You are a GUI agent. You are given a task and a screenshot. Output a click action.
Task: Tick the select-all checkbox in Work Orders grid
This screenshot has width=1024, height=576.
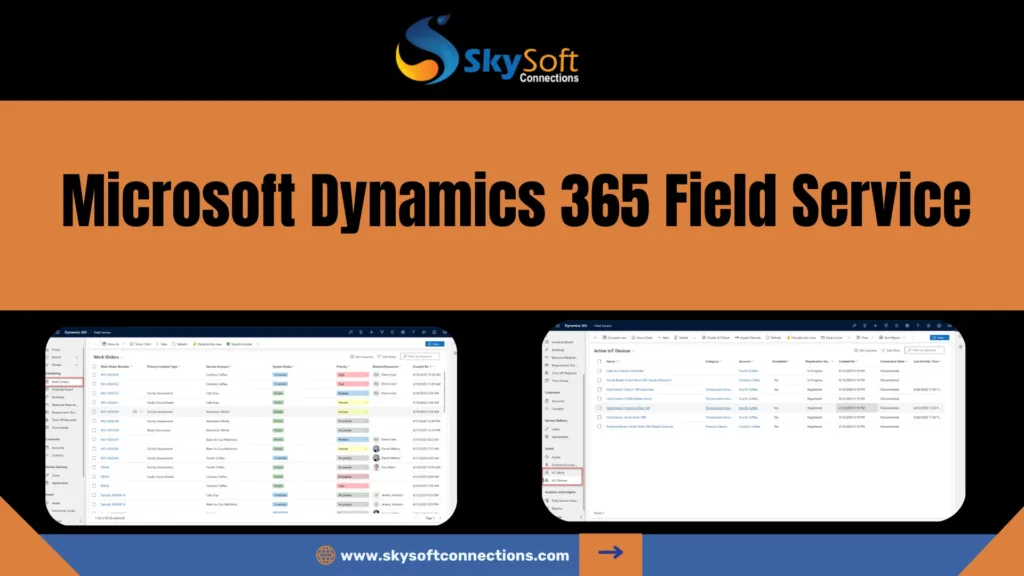coord(94,366)
